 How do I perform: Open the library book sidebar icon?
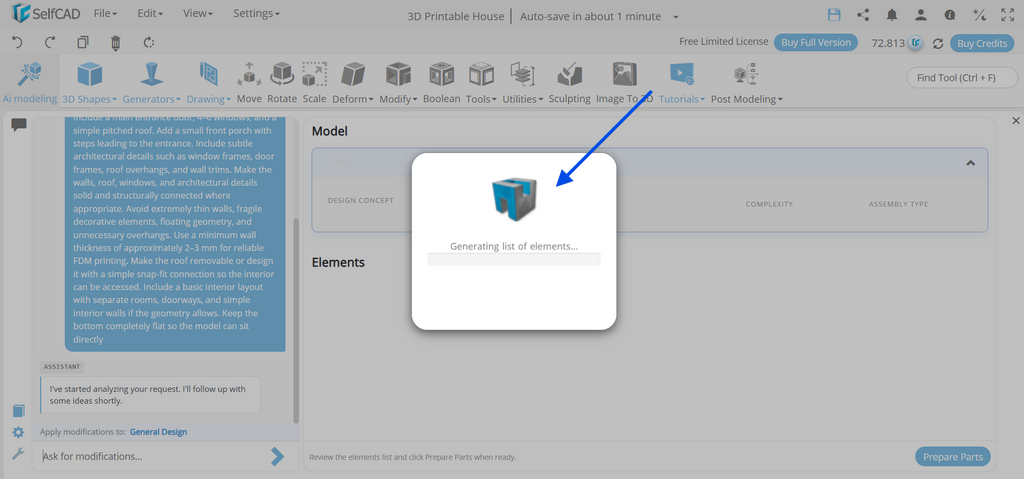click(18, 411)
